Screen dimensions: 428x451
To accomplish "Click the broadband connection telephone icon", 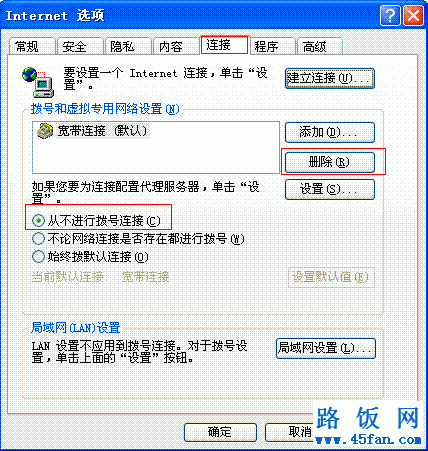I will [x=45, y=131].
